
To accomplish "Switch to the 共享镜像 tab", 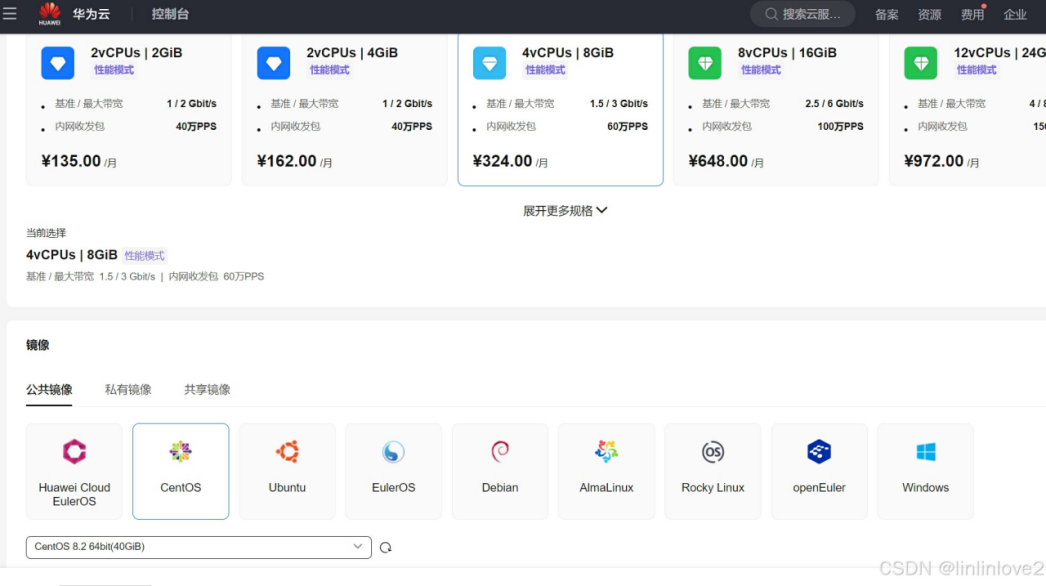I will (x=207, y=390).
